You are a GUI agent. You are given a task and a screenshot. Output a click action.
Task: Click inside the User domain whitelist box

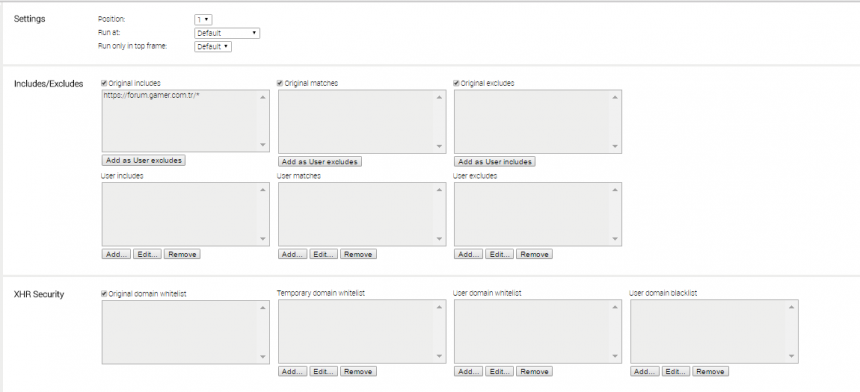(x=538, y=332)
